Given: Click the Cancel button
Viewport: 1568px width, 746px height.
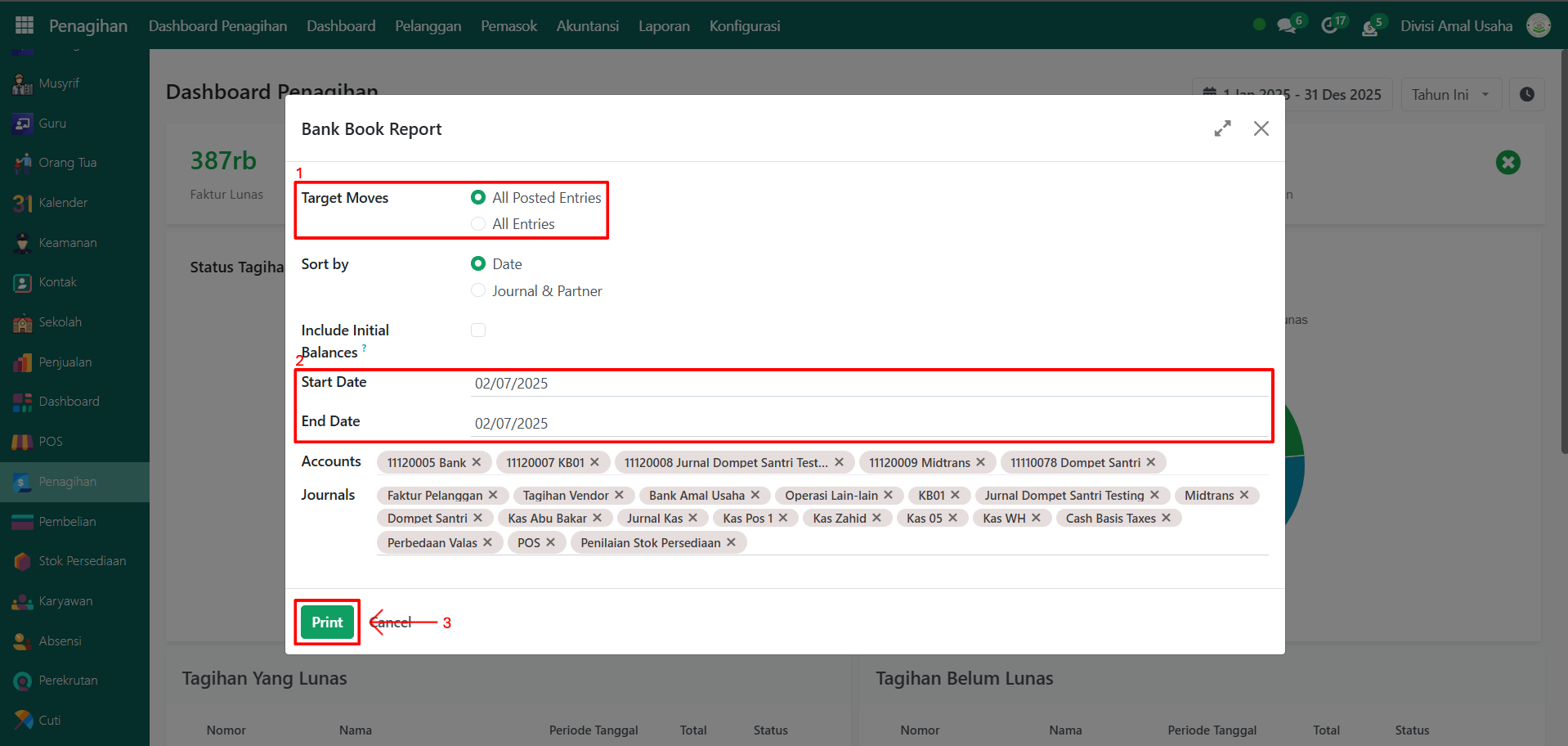Looking at the screenshot, I should [x=392, y=622].
